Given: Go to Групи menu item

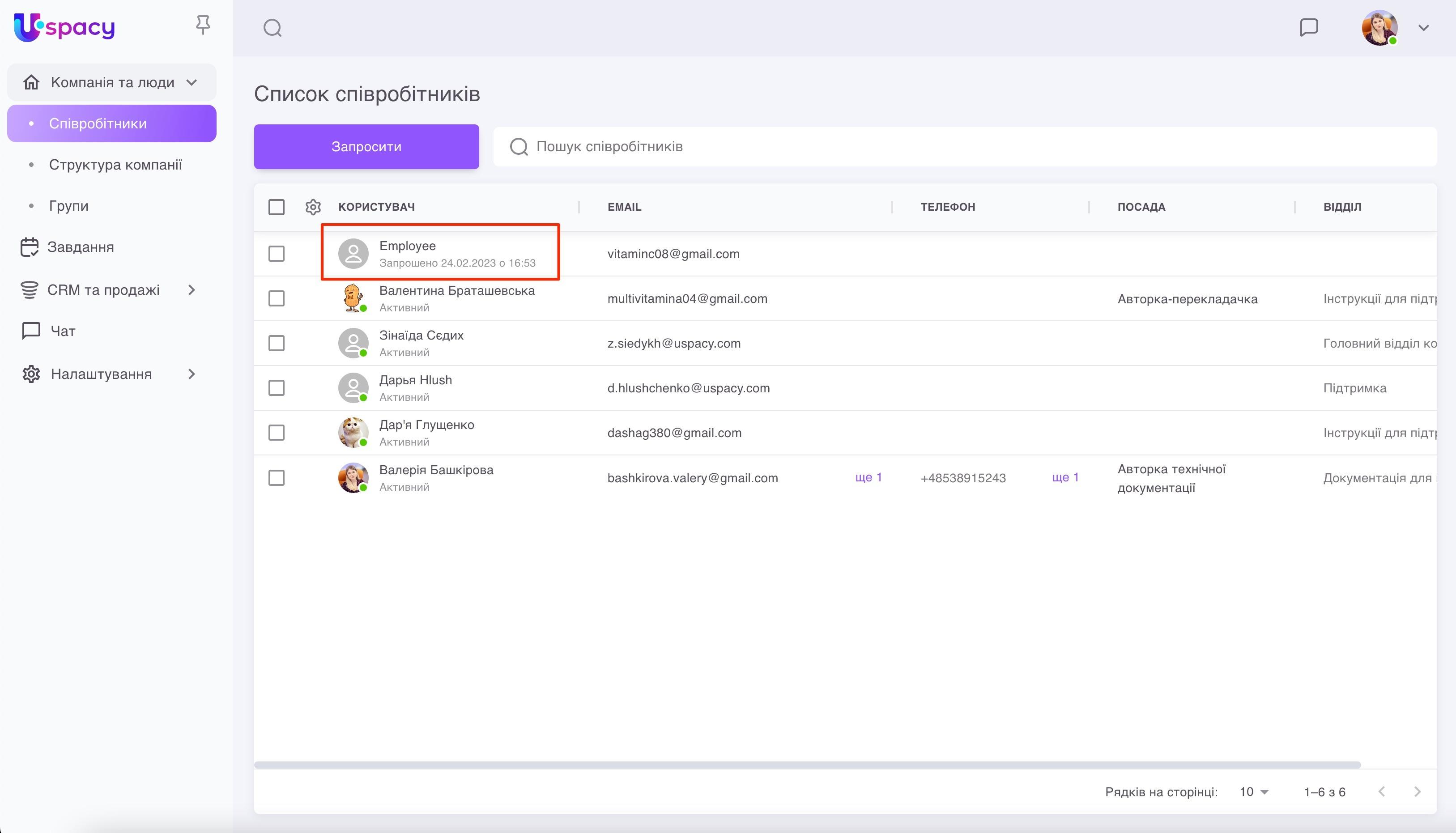Looking at the screenshot, I should pyautogui.click(x=68, y=206).
